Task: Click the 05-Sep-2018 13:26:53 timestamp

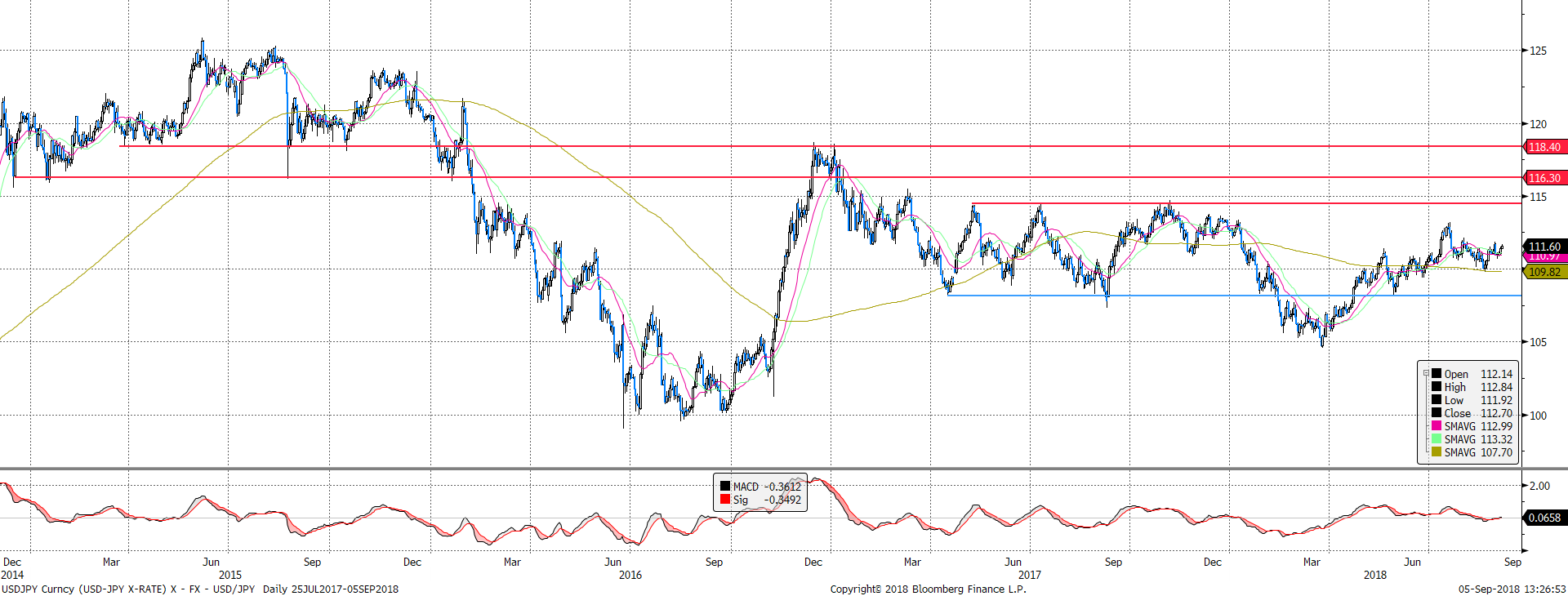Action: coord(1512,589)
